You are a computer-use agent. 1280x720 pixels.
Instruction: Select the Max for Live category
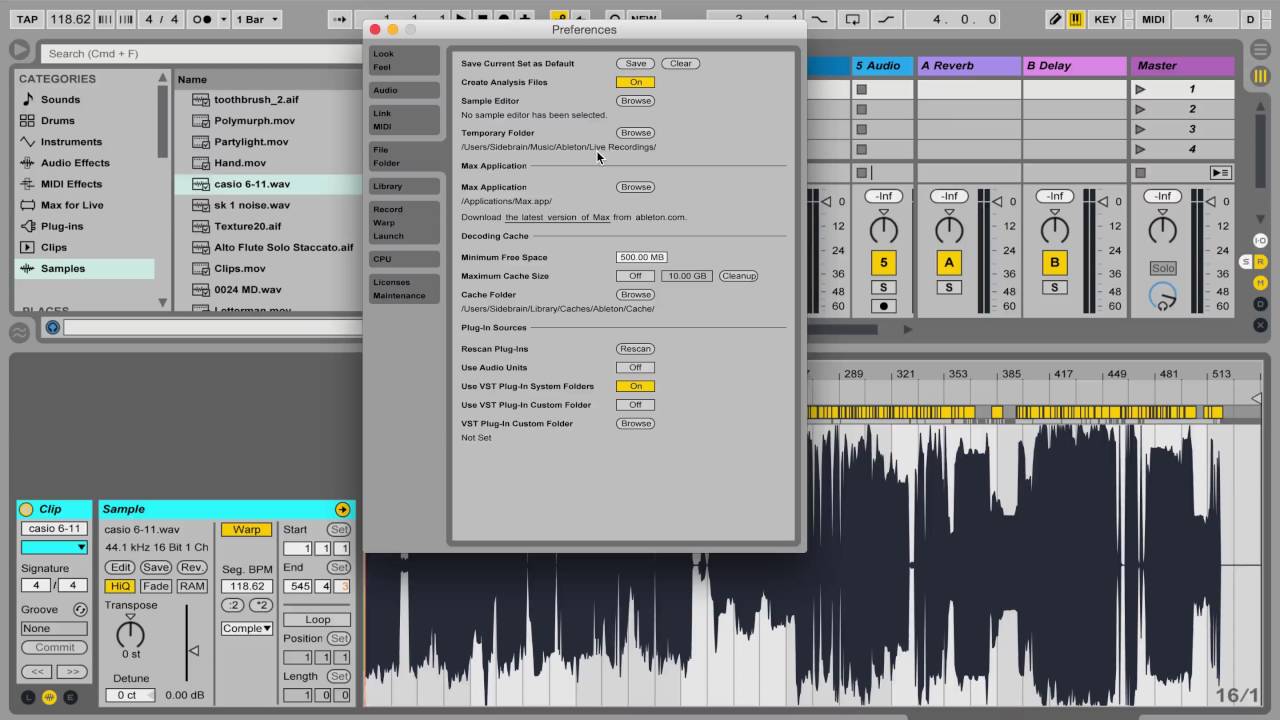[72, 205]
